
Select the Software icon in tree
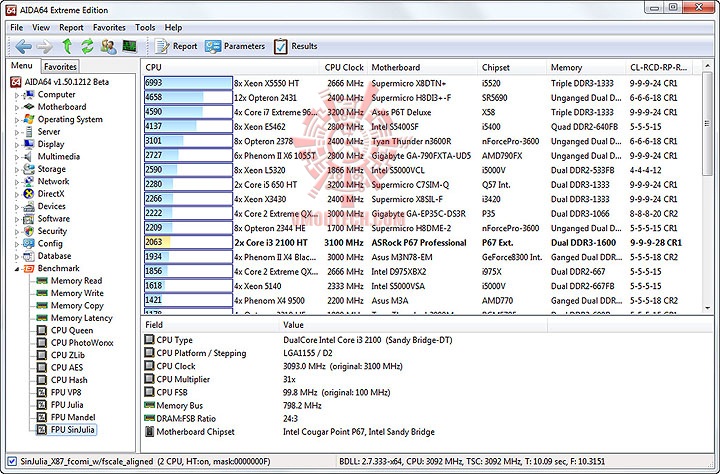pyautogui.click(x=28, y=219)
